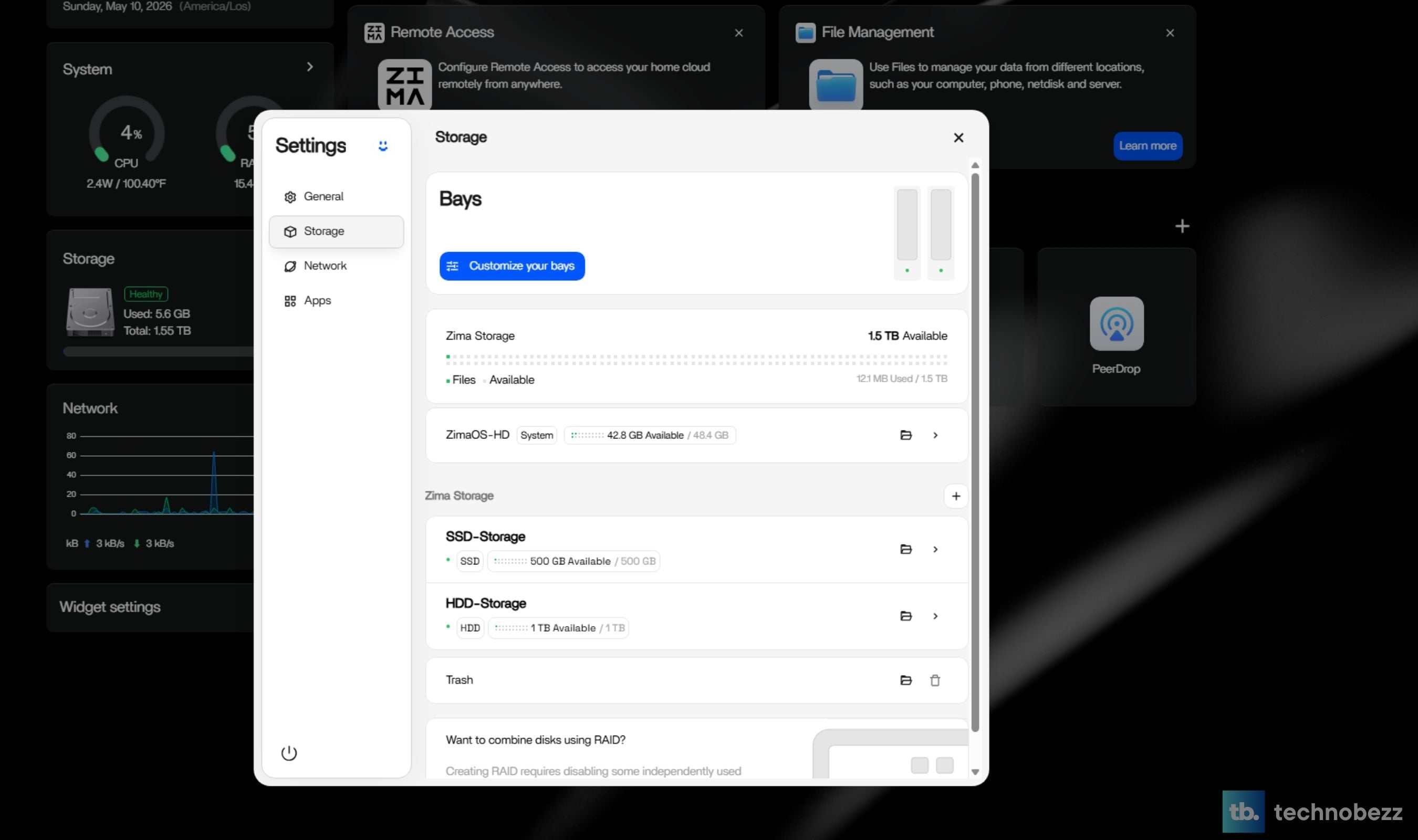Viewport: 1418px width, 840px height.
Task: Click the Storage panel scrollbar thumb
Action: 975,452
